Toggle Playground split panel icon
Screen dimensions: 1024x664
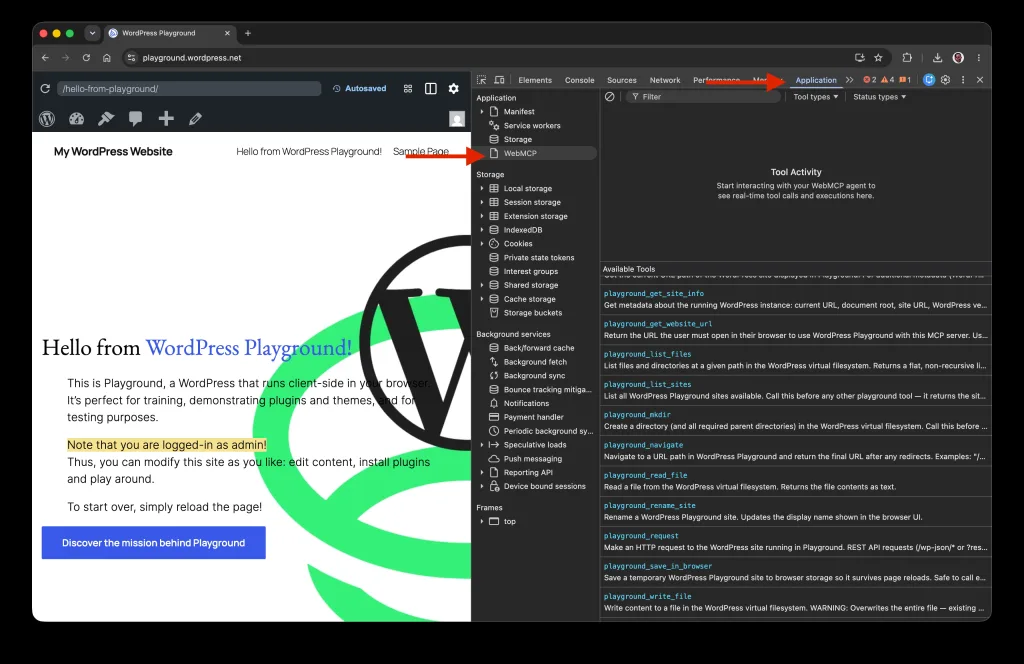430,88
